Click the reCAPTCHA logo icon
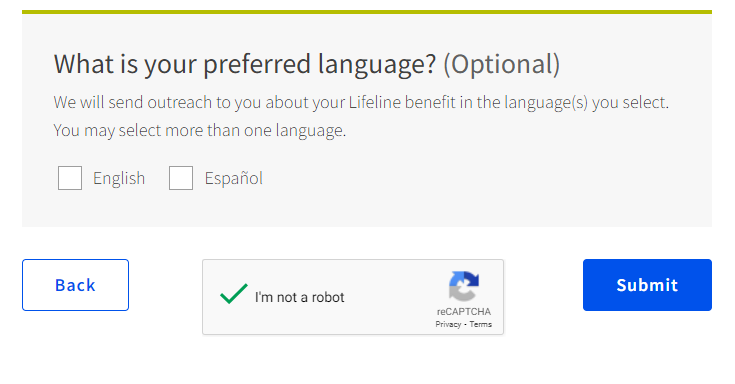This screenshot has height=384, width=735. point(464,286)
